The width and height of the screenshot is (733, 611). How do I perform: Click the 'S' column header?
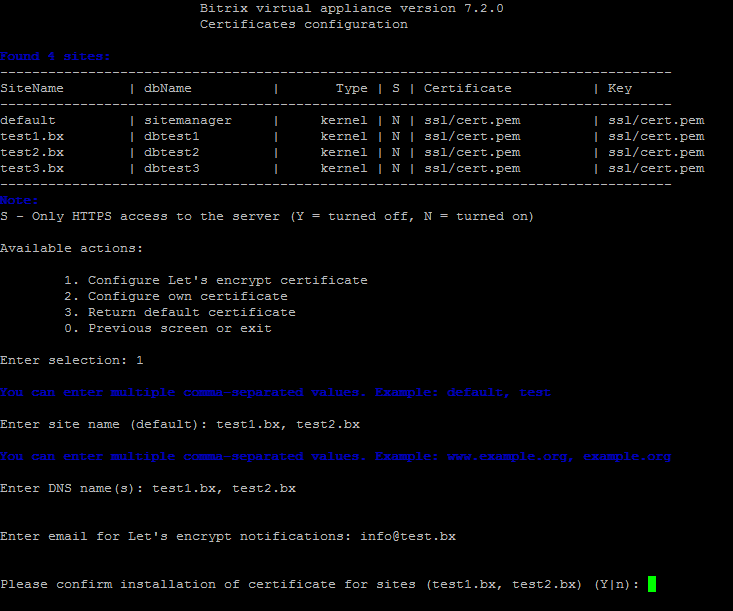click(396, 88)
